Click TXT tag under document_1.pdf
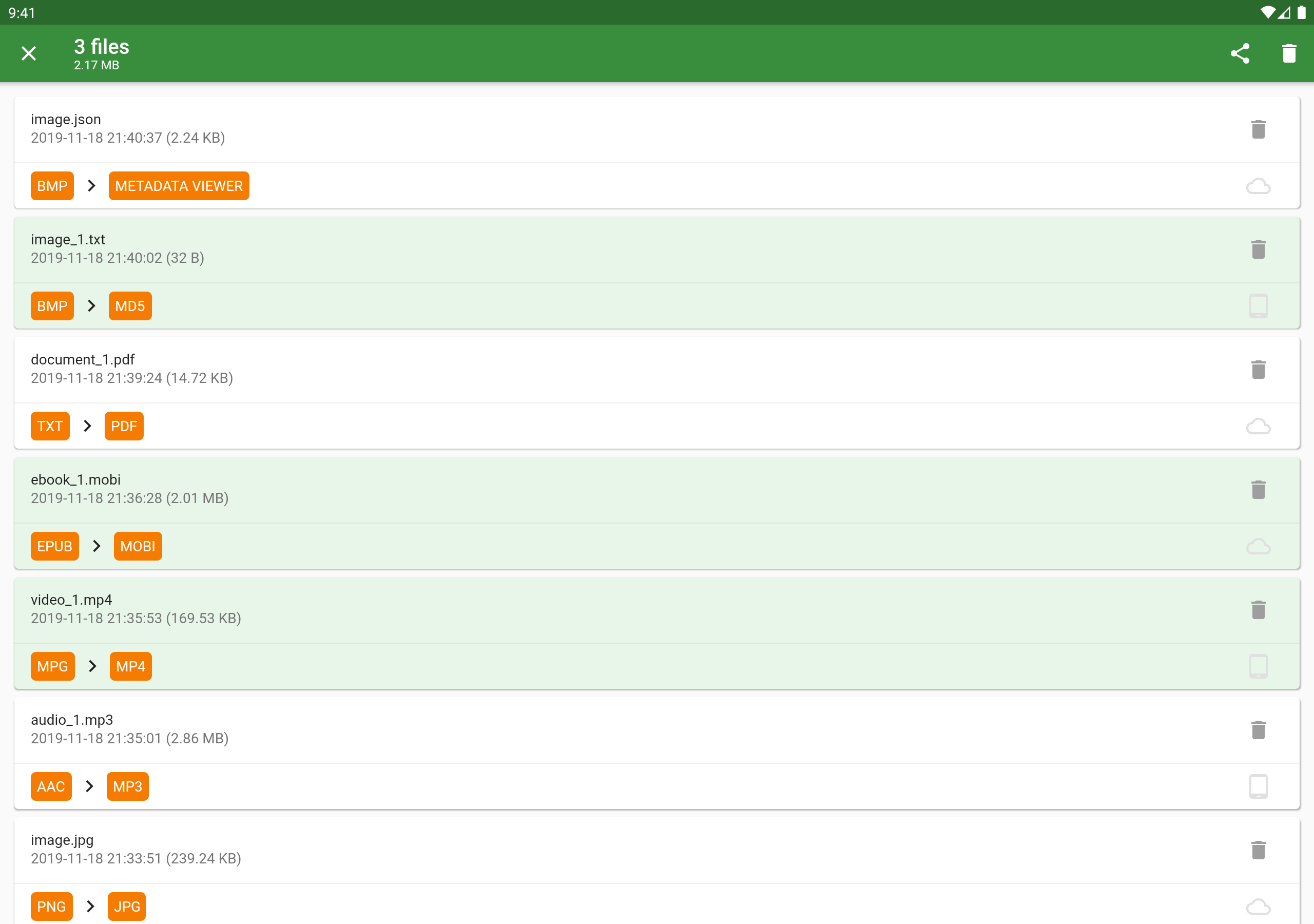The width and height of the screenshot is (1314, 924). 50,427
